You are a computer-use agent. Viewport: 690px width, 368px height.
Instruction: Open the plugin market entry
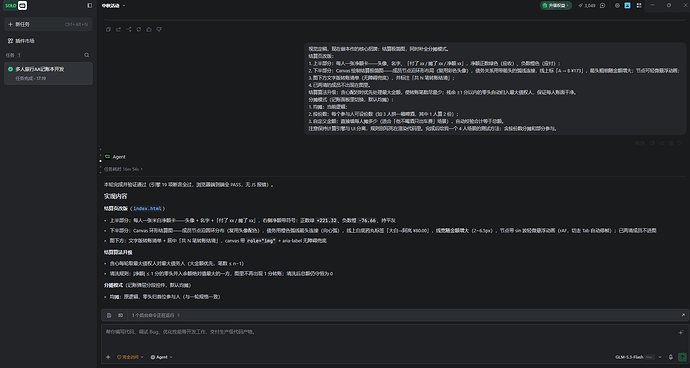click(21, 41)
